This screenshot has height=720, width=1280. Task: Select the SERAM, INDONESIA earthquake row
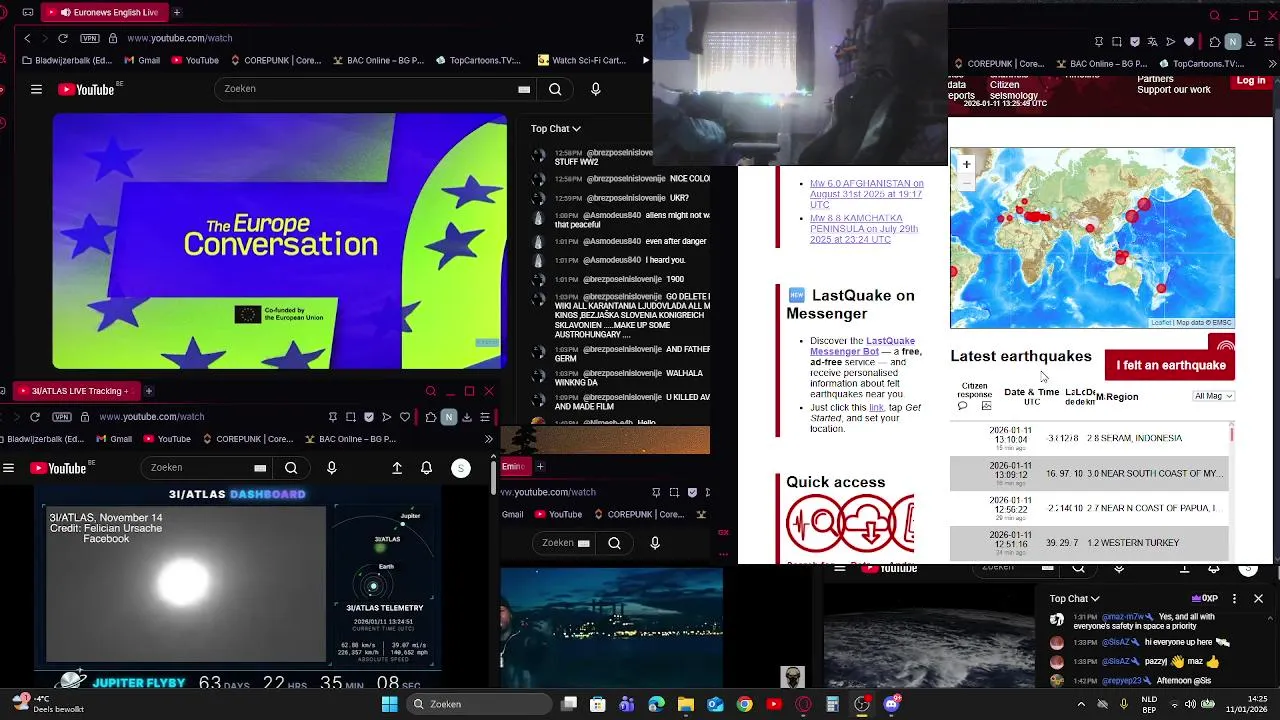click(x=1089, y=438)
